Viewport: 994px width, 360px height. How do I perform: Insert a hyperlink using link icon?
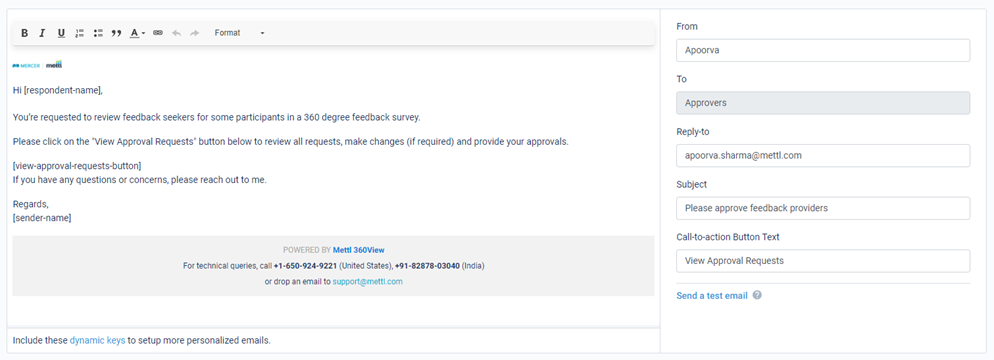(x=158, y=33)
